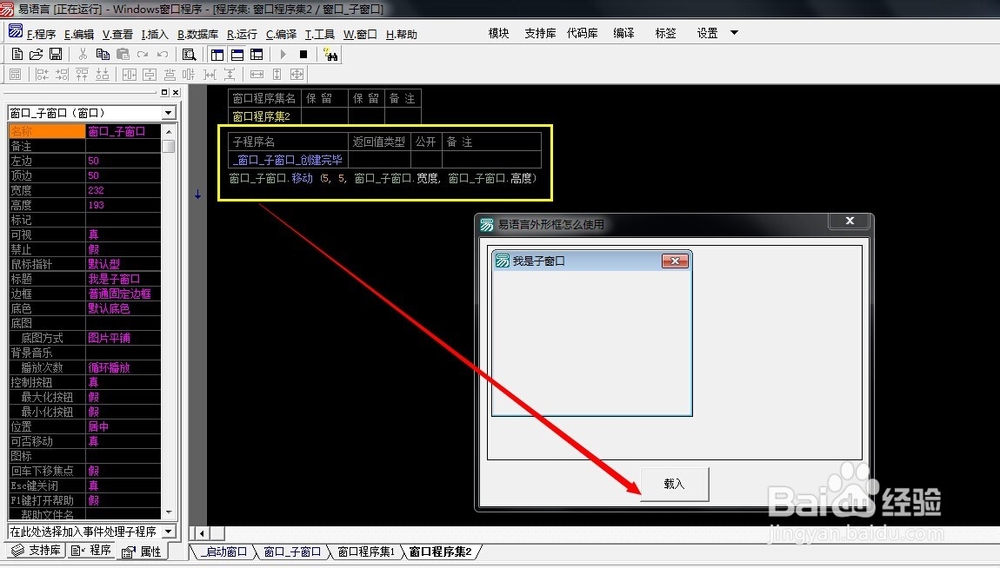Click the Undo arrow icon
1000x568 pixels.
163,55
